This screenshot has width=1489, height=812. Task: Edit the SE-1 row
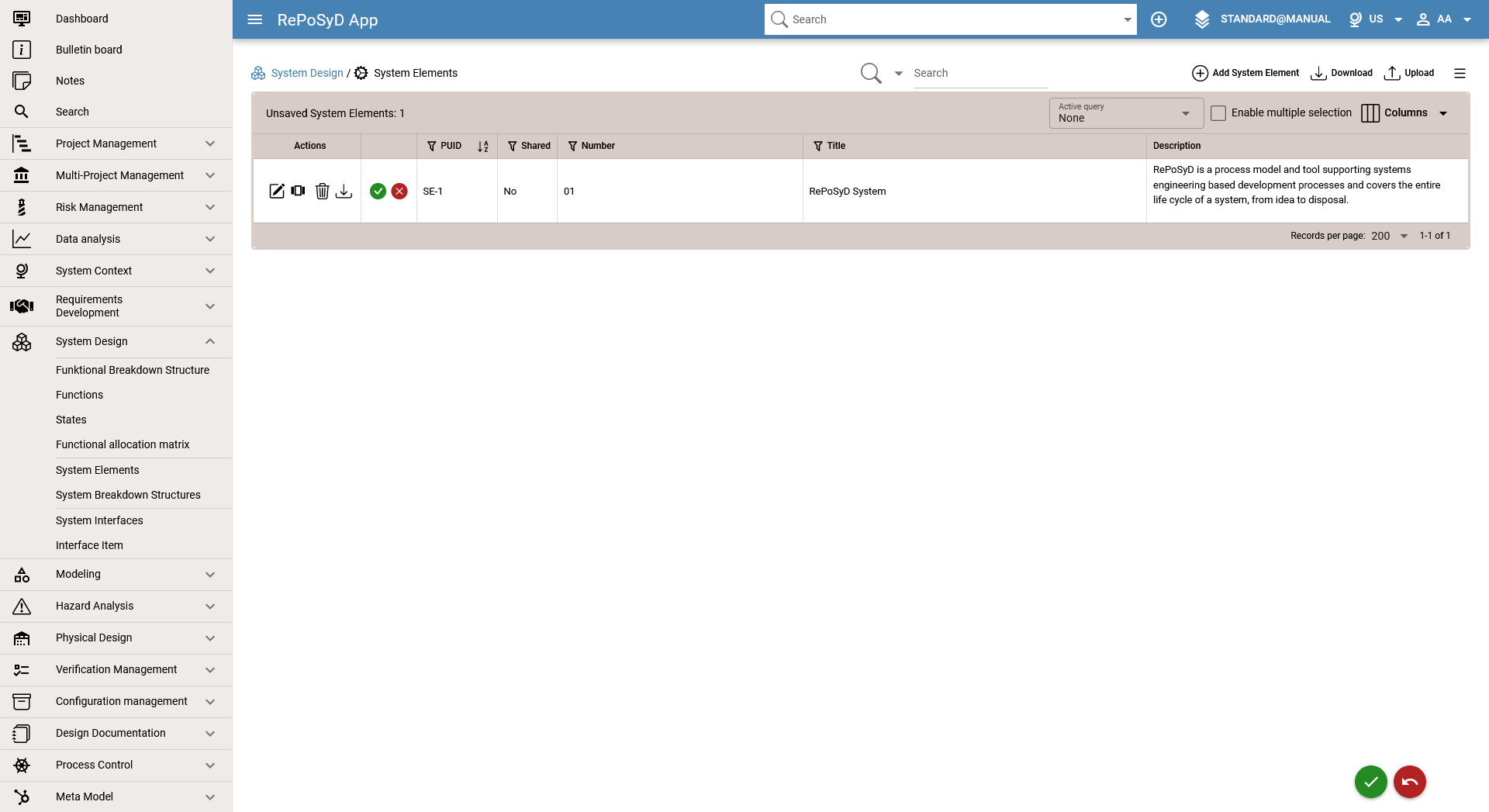click(x=277, y=191)
